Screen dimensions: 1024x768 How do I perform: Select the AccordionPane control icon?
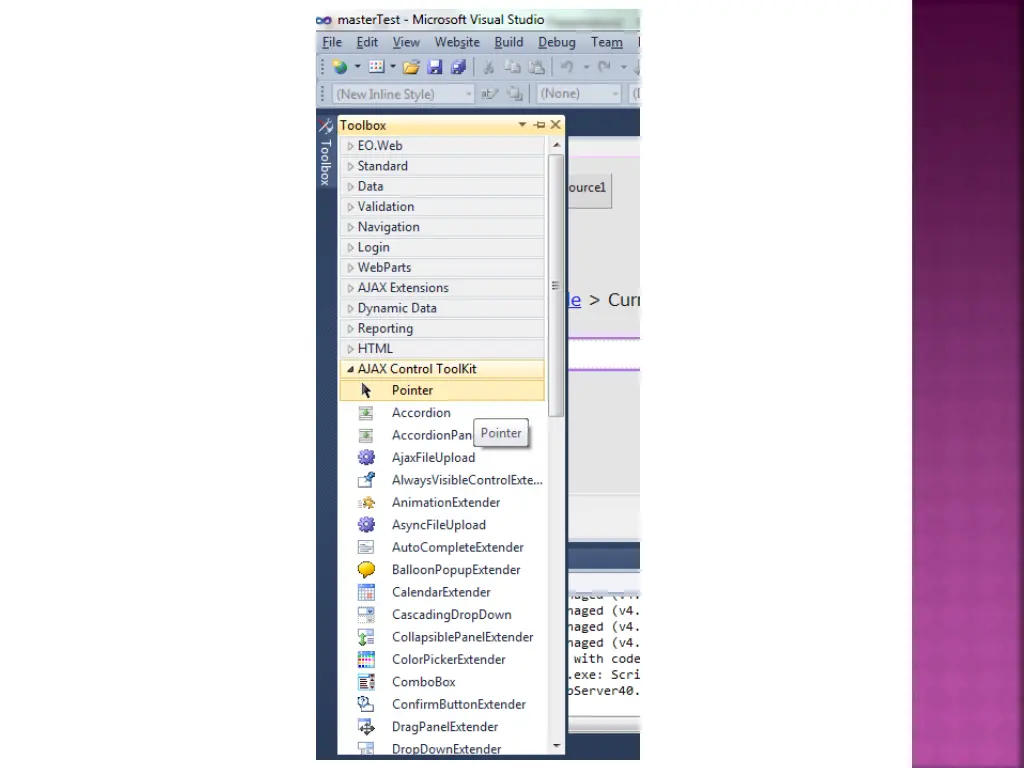tap(366, 435)
